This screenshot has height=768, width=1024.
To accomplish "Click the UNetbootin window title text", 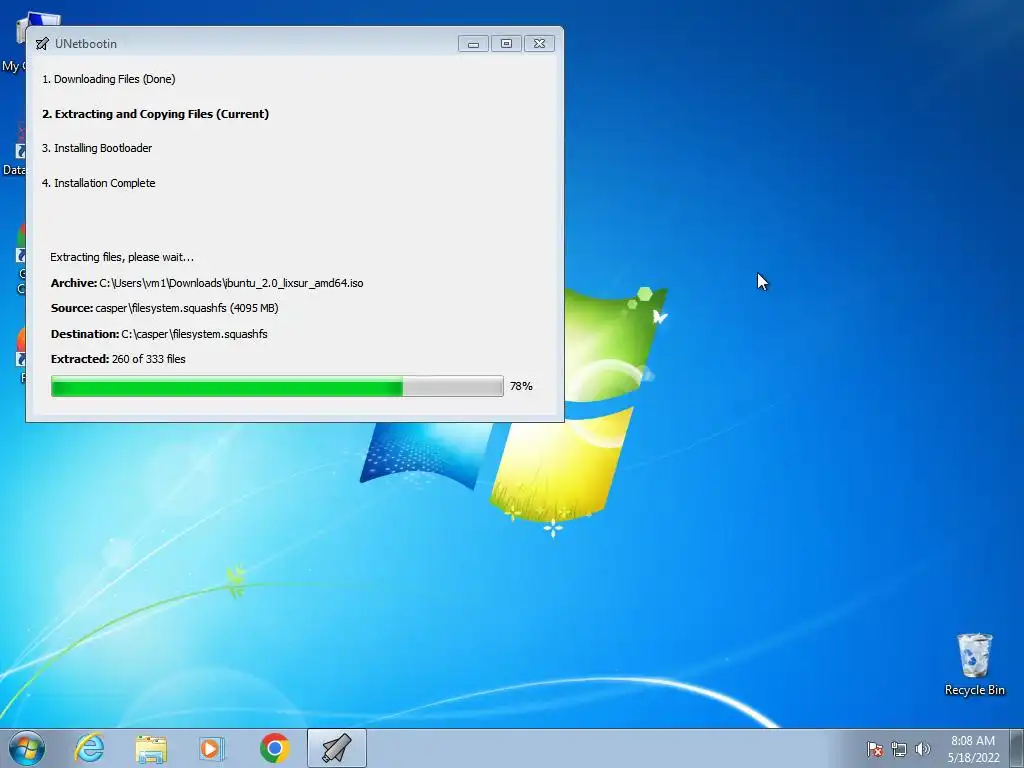I will click(x=86, y=44).
